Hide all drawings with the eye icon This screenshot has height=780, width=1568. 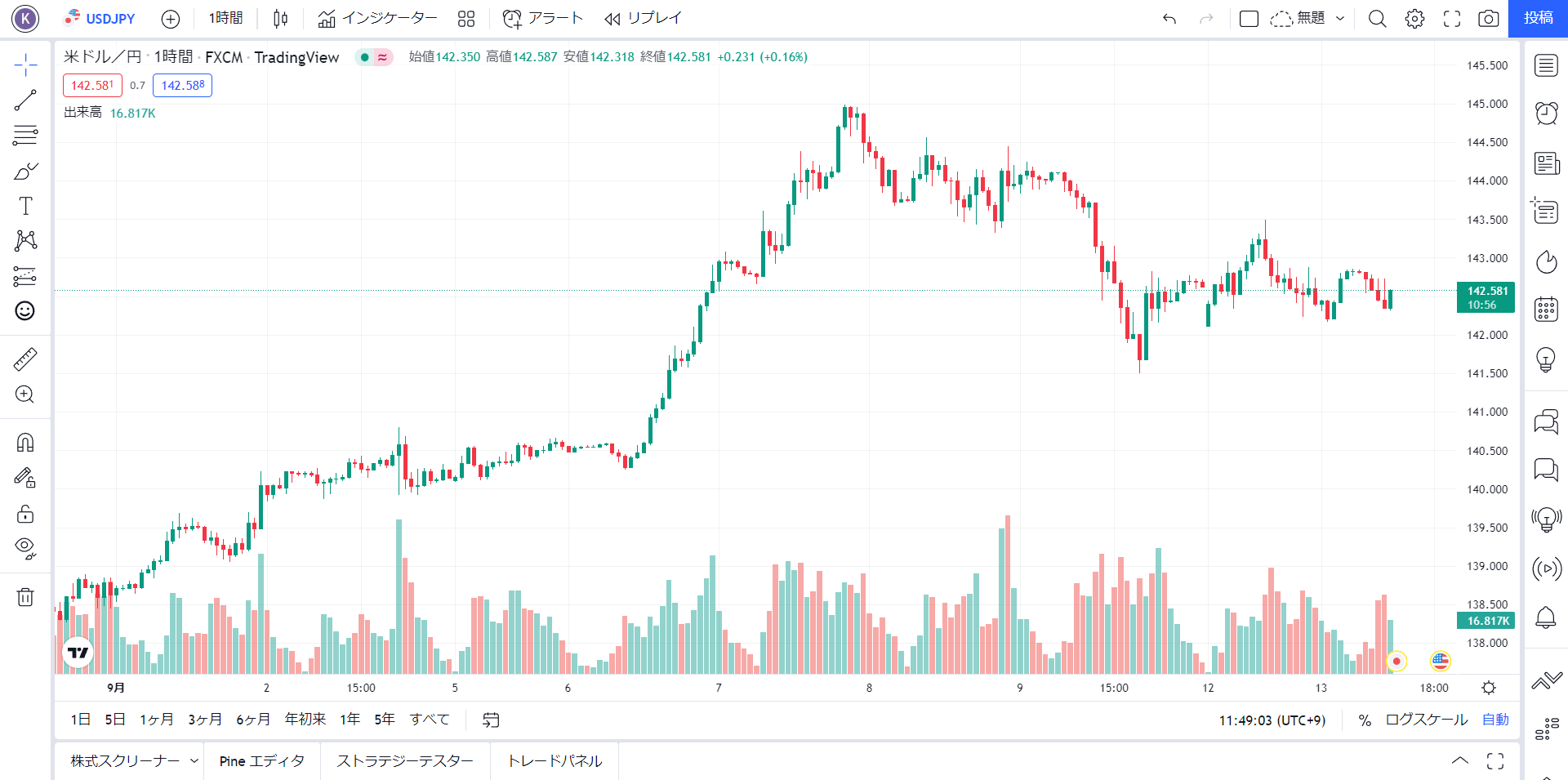(x=25, y=547)
